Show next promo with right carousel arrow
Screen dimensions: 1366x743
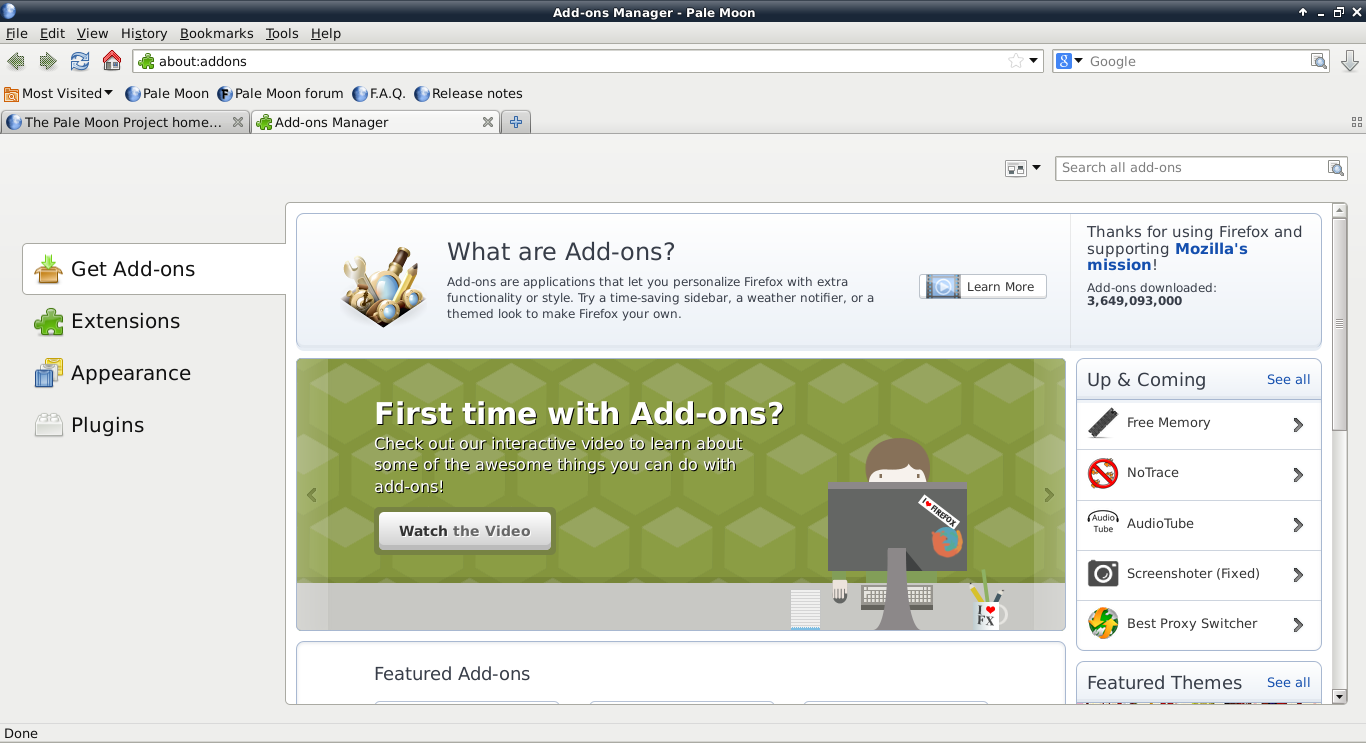pyautogui.click(x=1049, y=495)
